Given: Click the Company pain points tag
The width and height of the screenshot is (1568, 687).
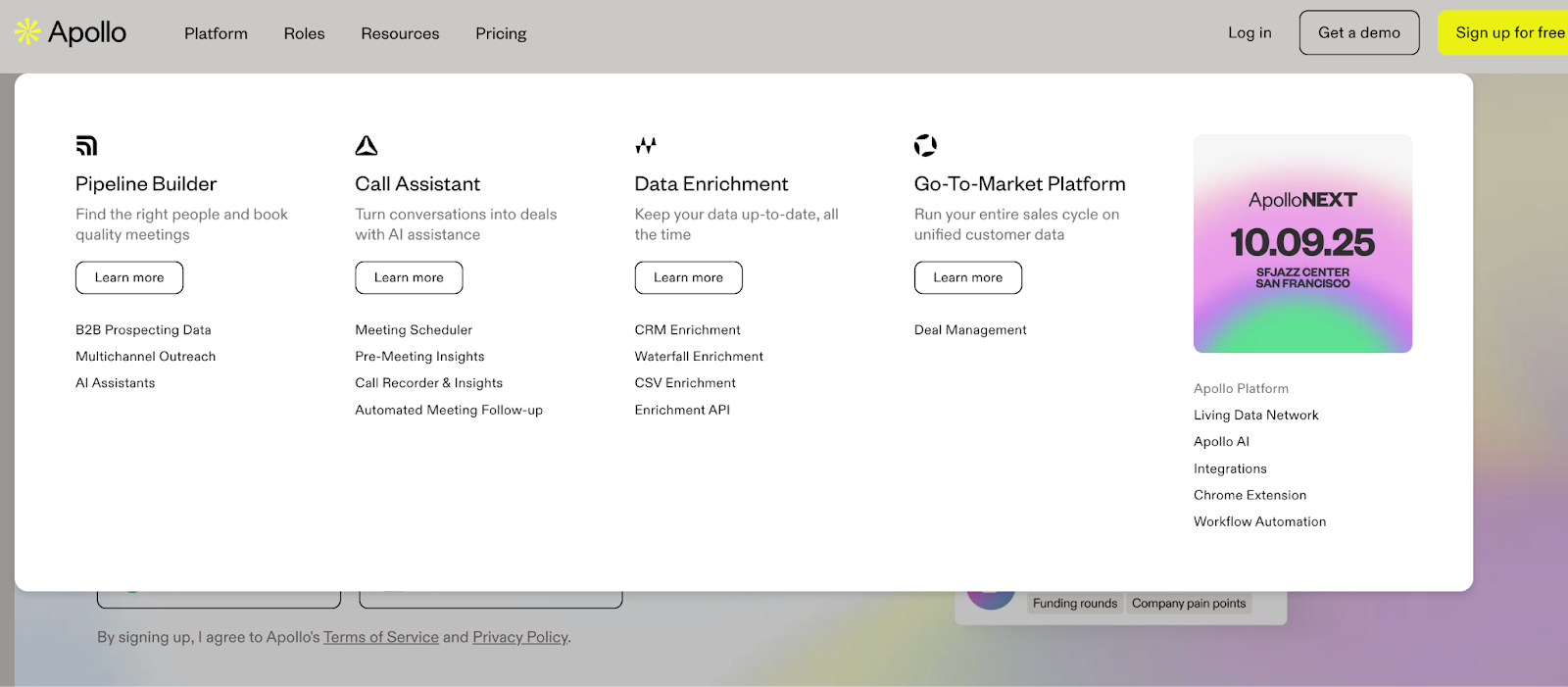Looking at the screenshot, I should 1189,604.
